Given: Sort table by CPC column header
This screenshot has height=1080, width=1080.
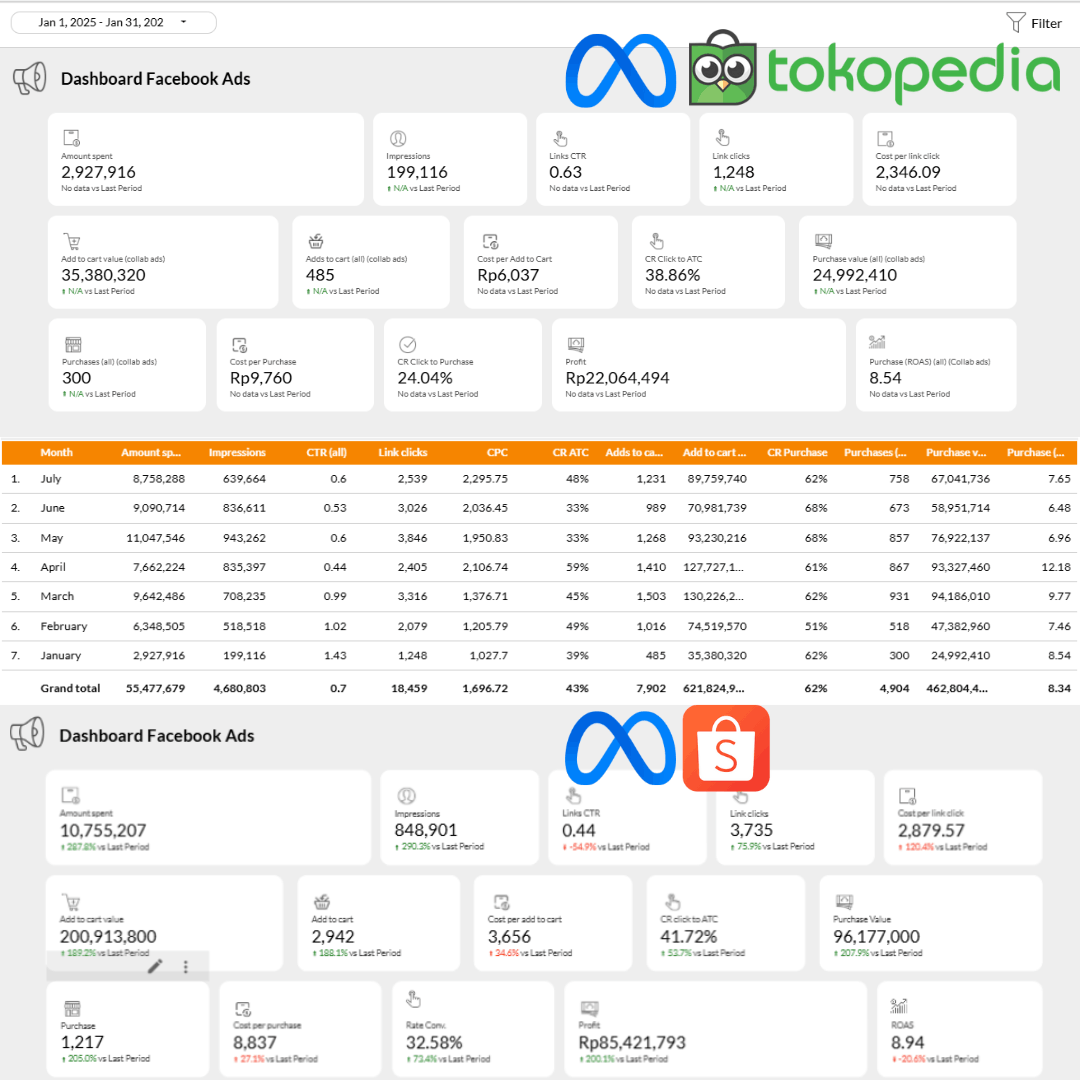Looking at the screenshot, I should 497,453.
